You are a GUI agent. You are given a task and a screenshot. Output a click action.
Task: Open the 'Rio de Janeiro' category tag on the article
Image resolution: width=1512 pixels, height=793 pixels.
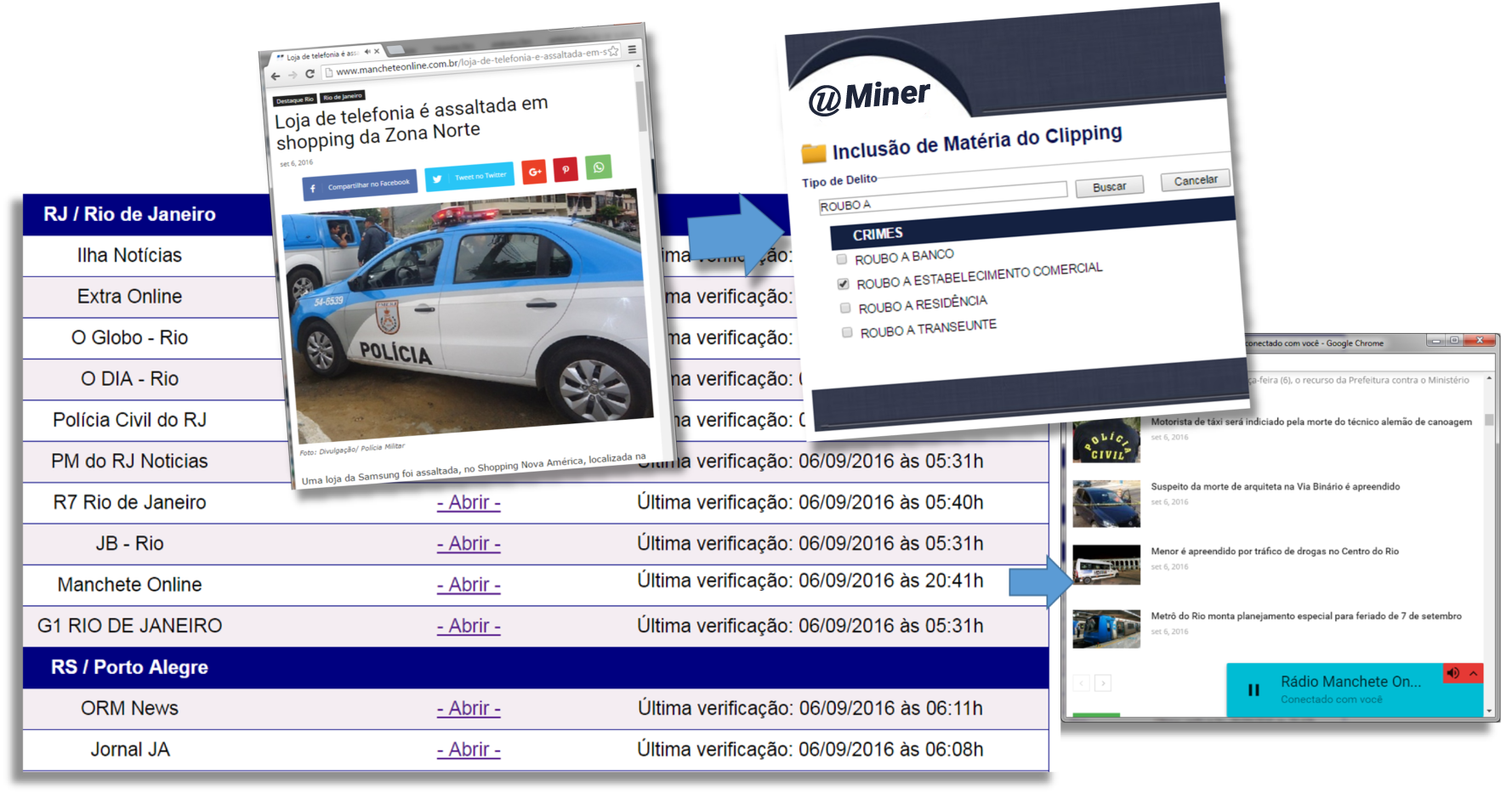(342, 97)
